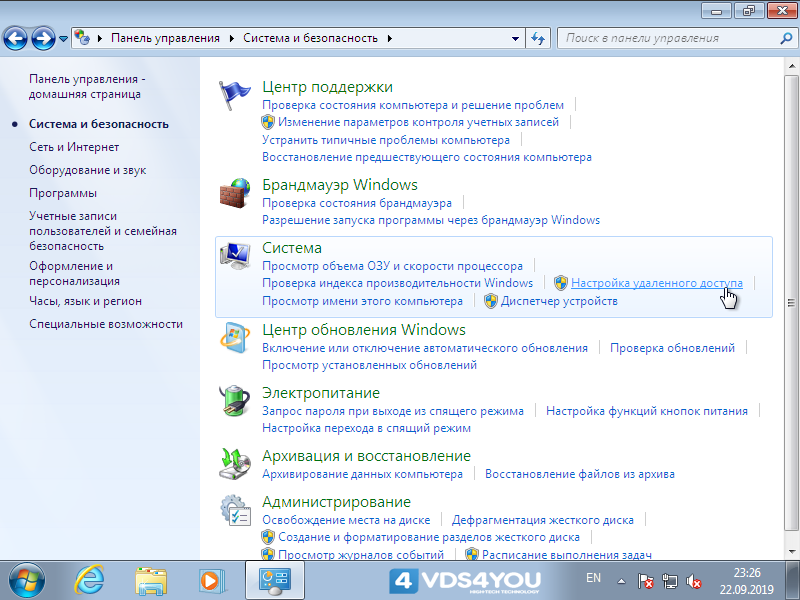
Task: Click 'Создание и форматирование разделов жесткого диска'
Action: 429,537
